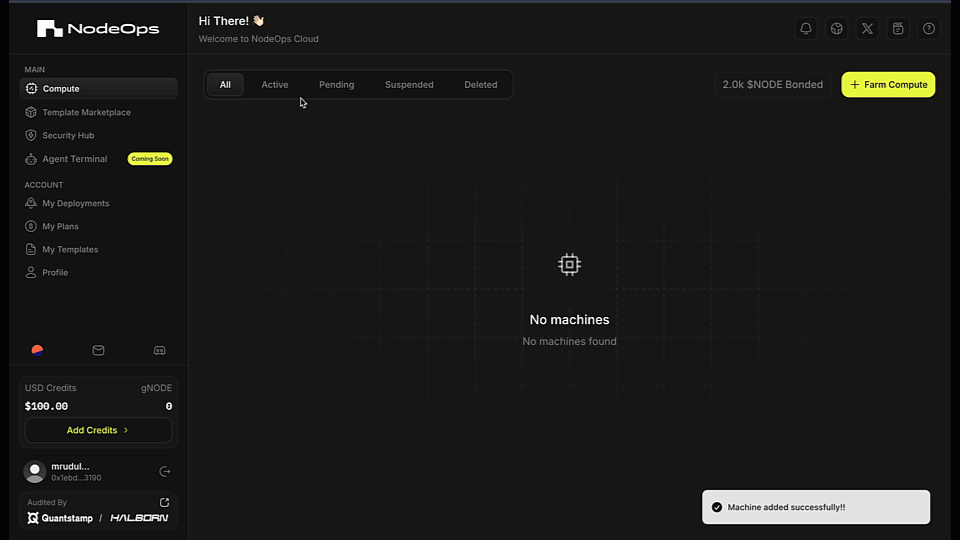Click the logout icon beside username

tap(165, 471)
